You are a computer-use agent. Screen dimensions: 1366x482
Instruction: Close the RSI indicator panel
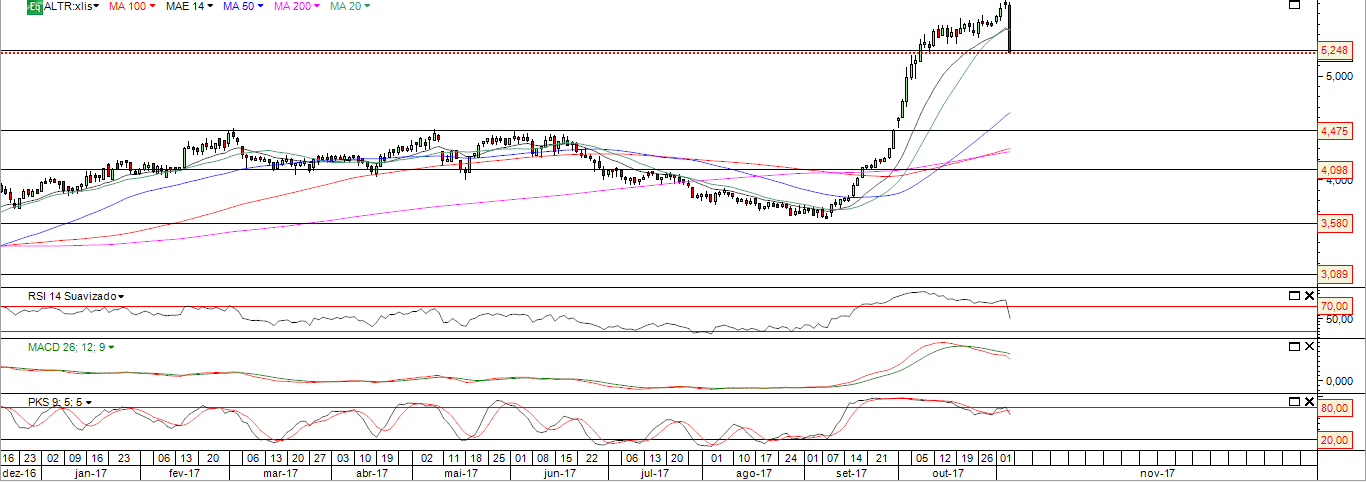point(1308,296)
